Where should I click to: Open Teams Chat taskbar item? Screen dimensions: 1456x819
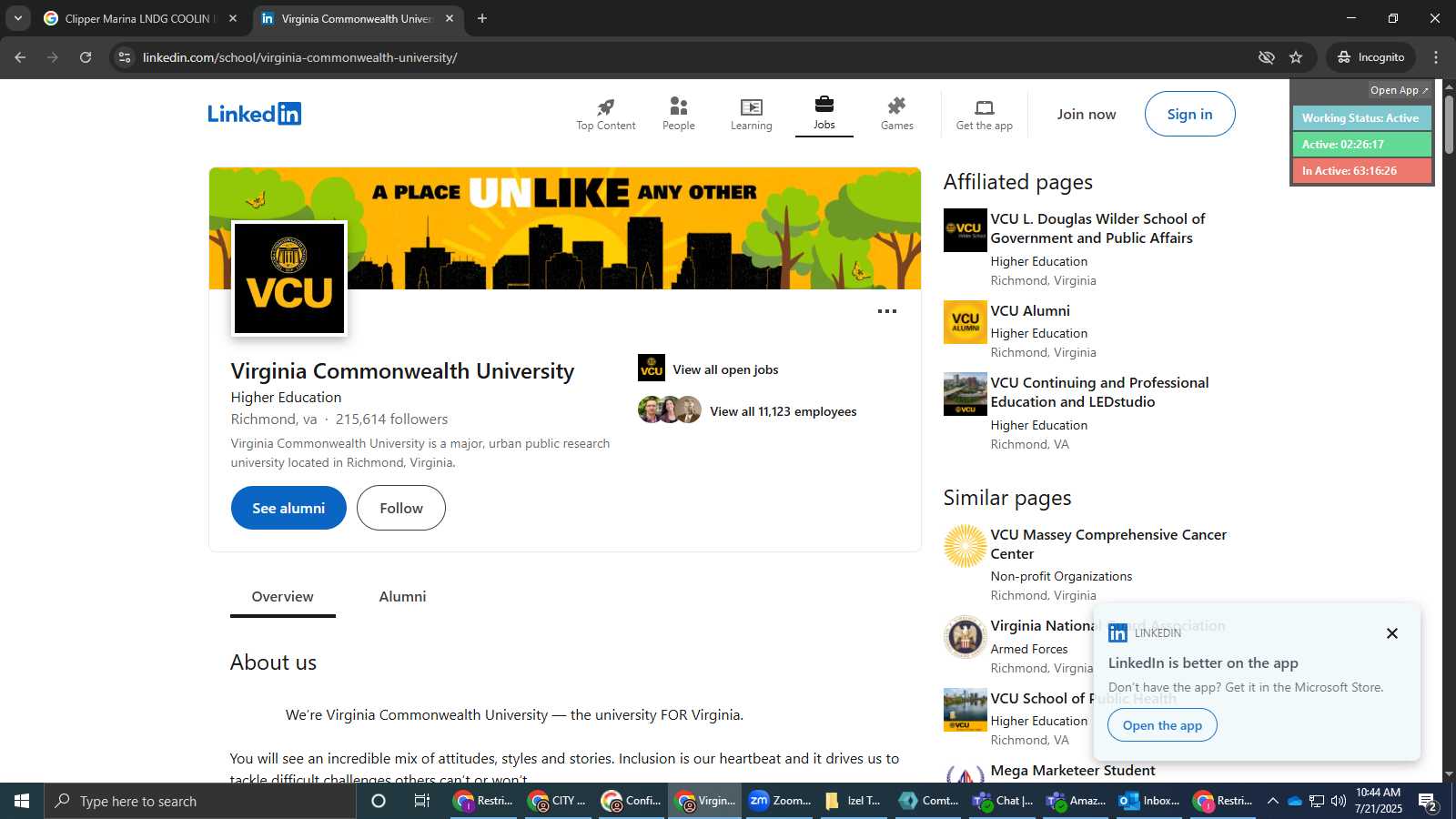point(1003,801)
